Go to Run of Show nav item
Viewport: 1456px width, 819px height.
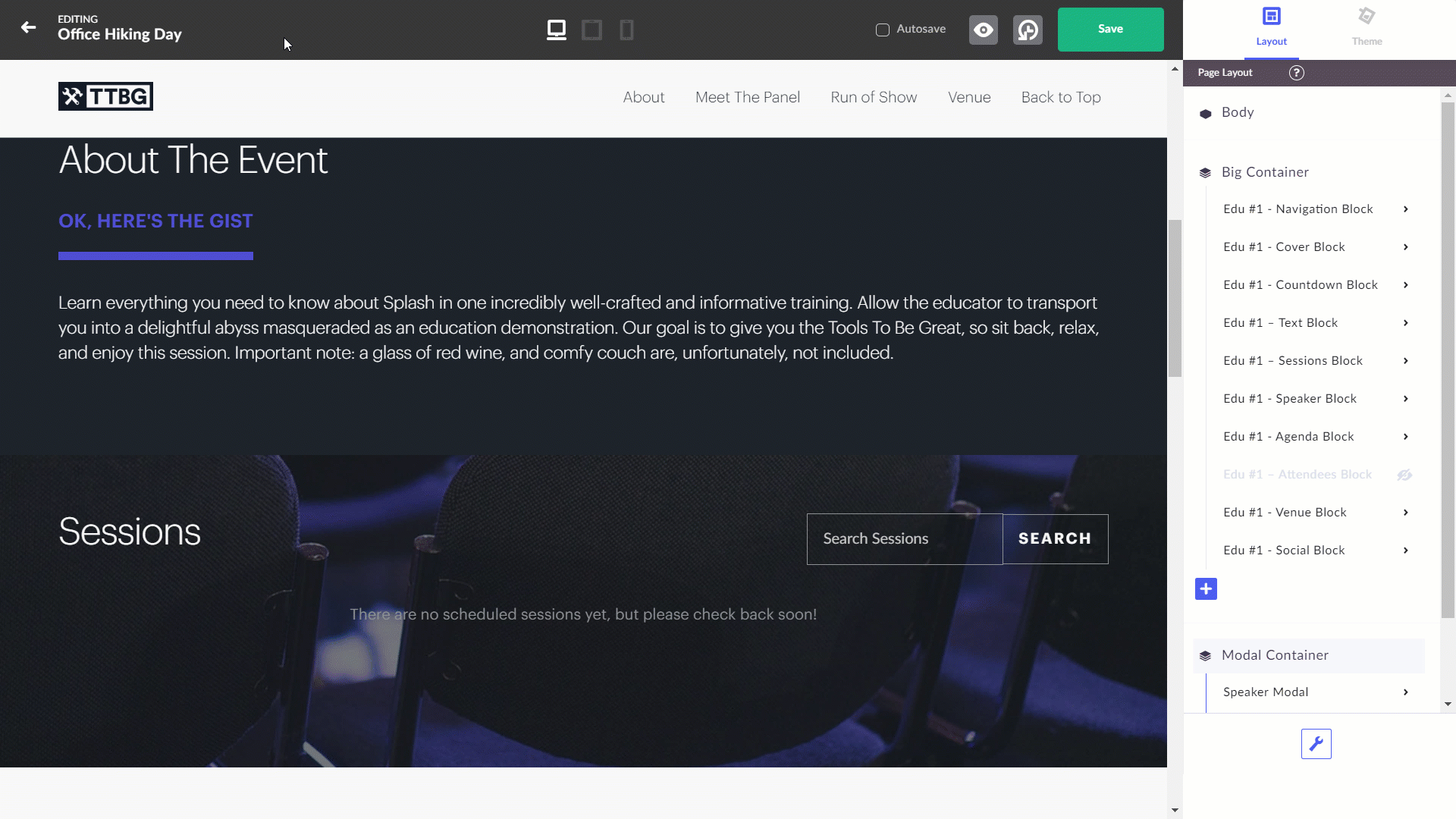874,97
